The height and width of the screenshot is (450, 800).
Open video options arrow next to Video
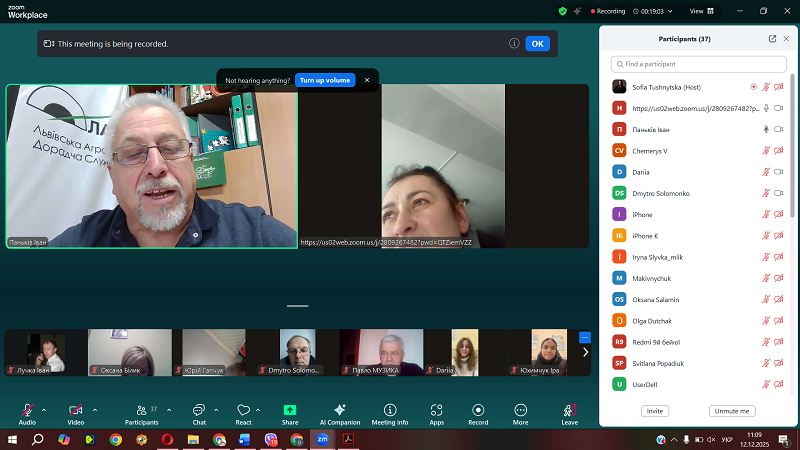(x=95, y=410)
